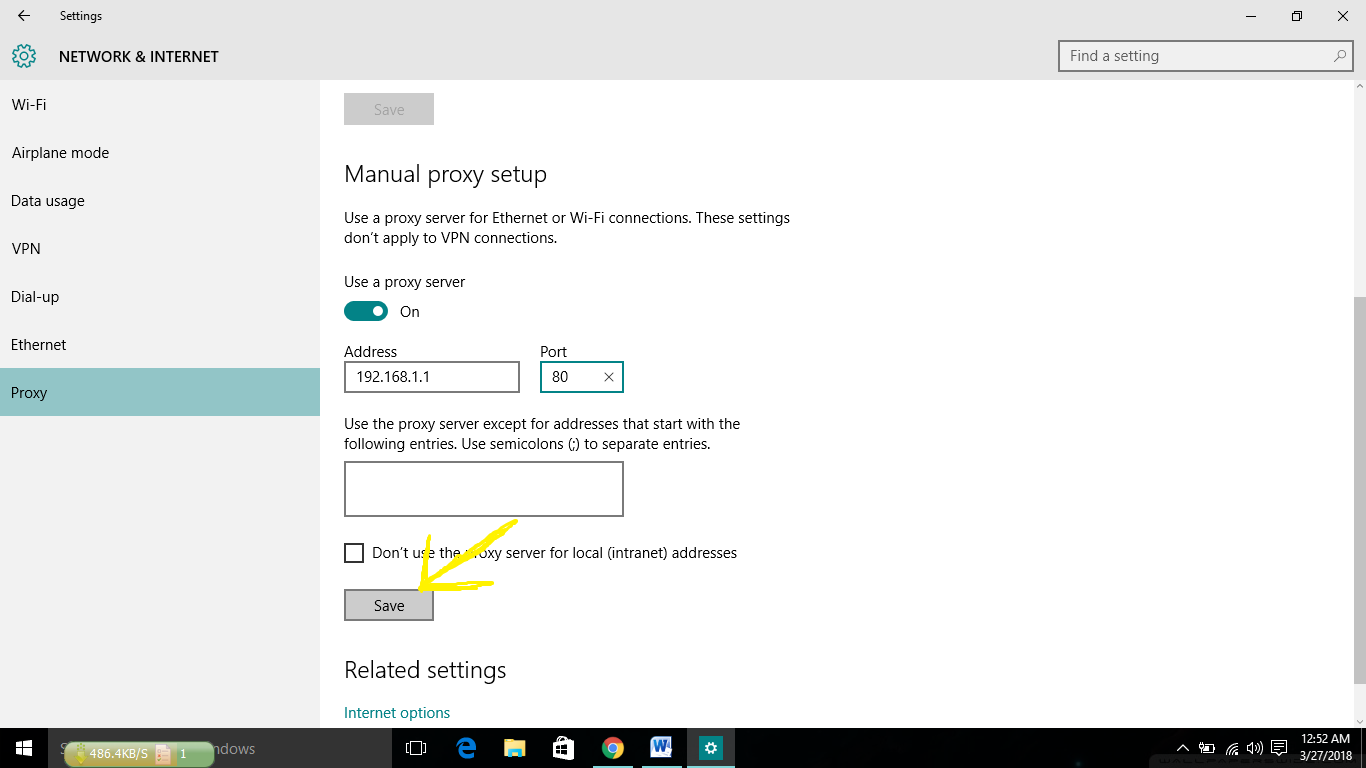Open File Explorer from the taskbar

pos(514,748)
